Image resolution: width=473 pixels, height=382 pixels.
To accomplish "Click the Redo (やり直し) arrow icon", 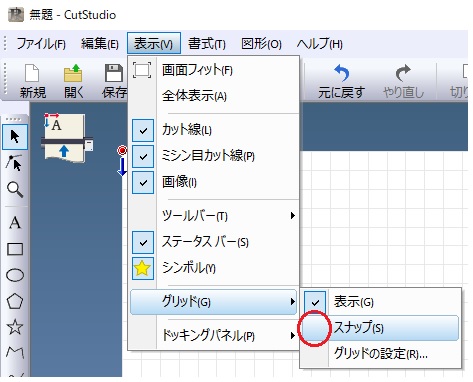I will (x=403, y=73).
